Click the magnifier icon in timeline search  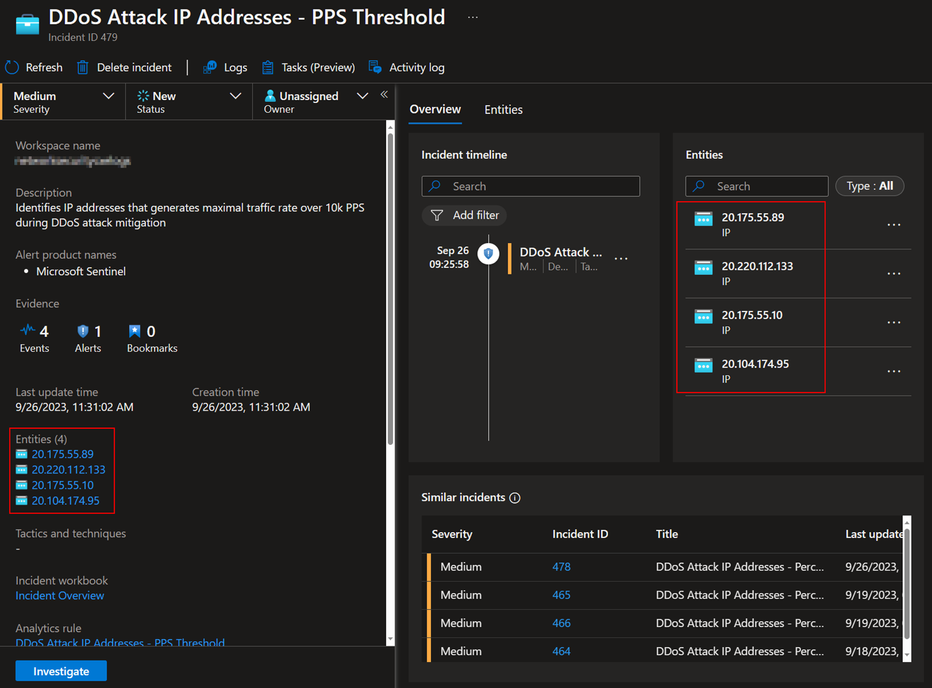pos(435,186)
